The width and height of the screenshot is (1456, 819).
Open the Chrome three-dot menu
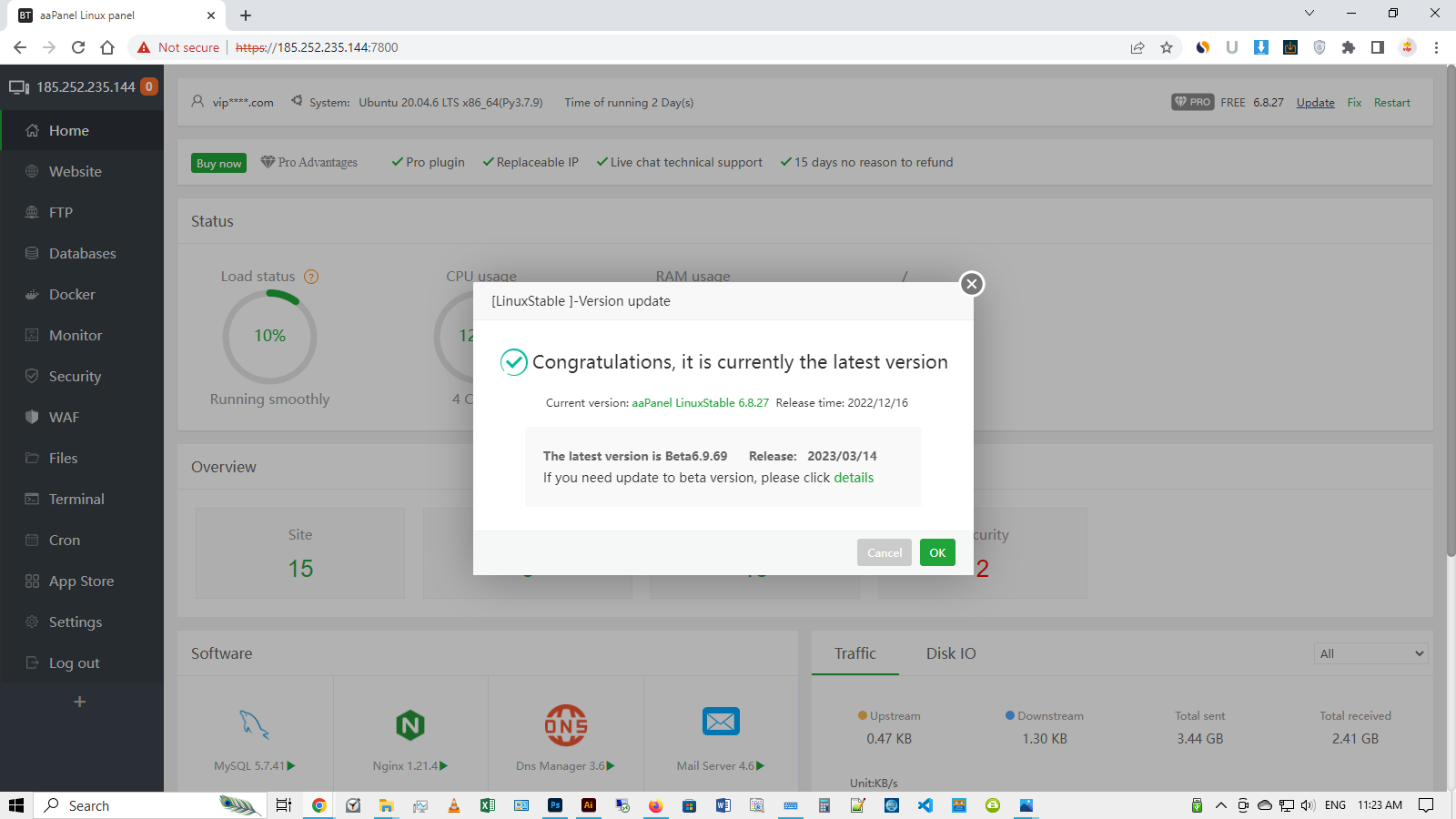pos(1436,47)
